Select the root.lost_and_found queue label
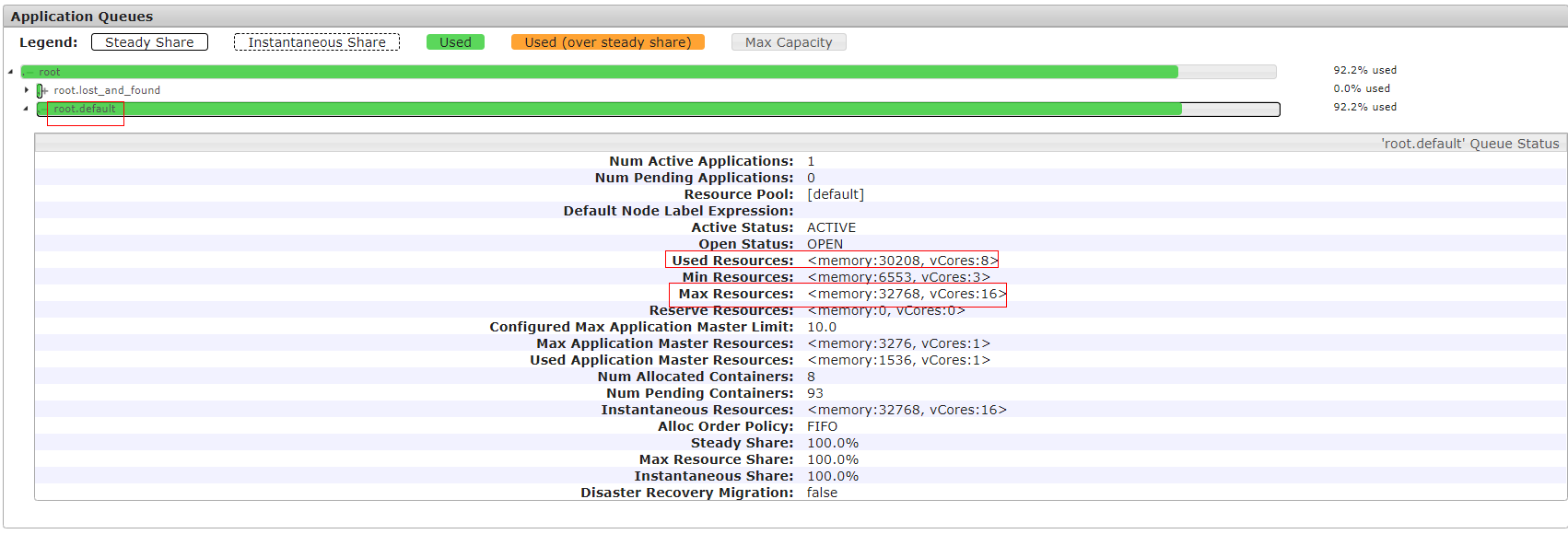The width and height of the screenshot is (1568, 534). coord(107,90)
